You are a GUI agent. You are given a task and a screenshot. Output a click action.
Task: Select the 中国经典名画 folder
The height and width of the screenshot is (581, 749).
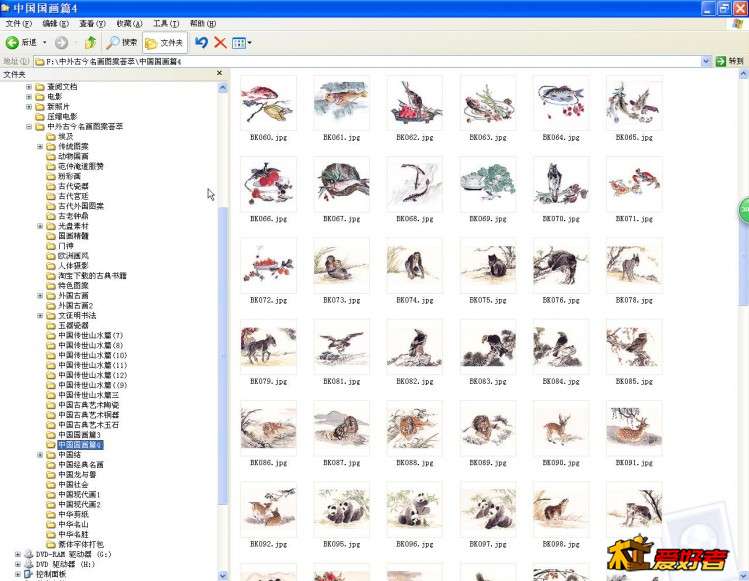(x=81, y=465)
